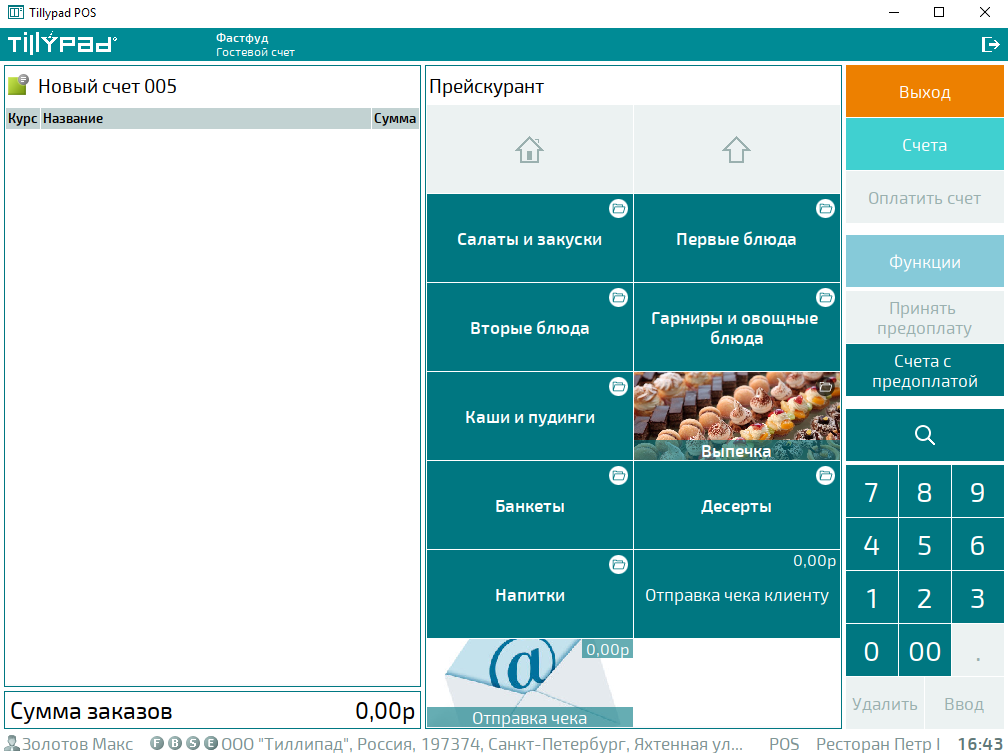This screenshot has width=1008, height=755.
Task: Click the folder icon on Салаты и закуски
Action: point(618,208)
